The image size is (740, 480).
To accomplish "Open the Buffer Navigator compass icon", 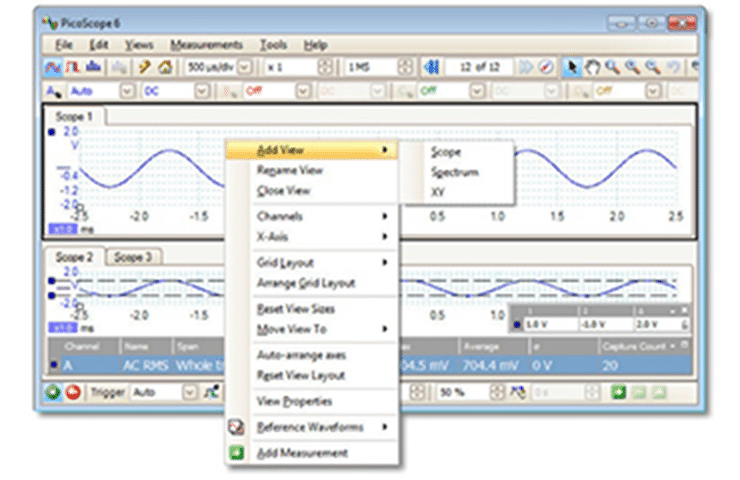I will (x=546, y=67).
